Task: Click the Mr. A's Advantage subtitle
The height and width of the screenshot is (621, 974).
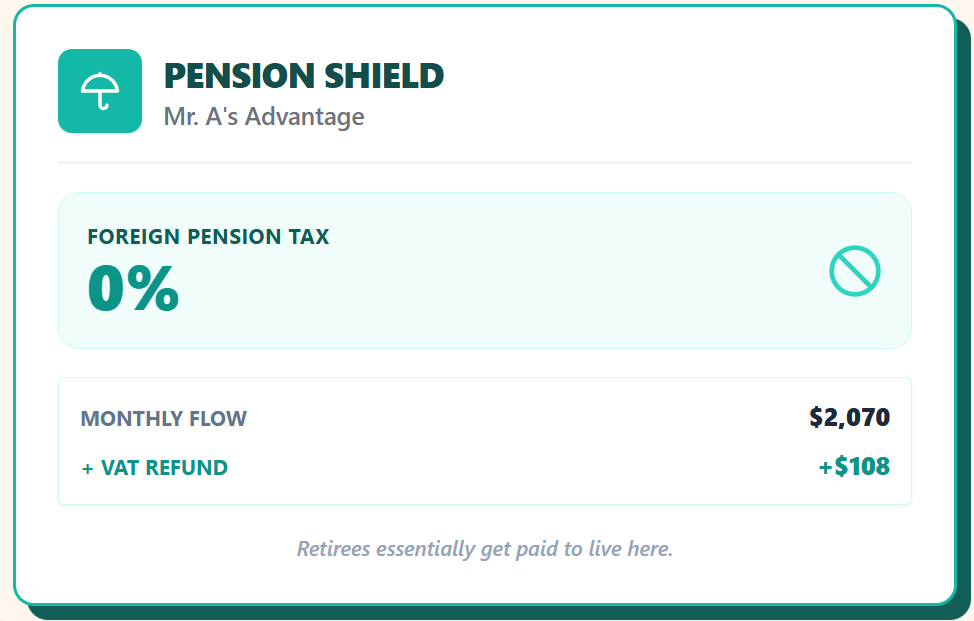Action: pyautogui.click(x=264, y=117)
